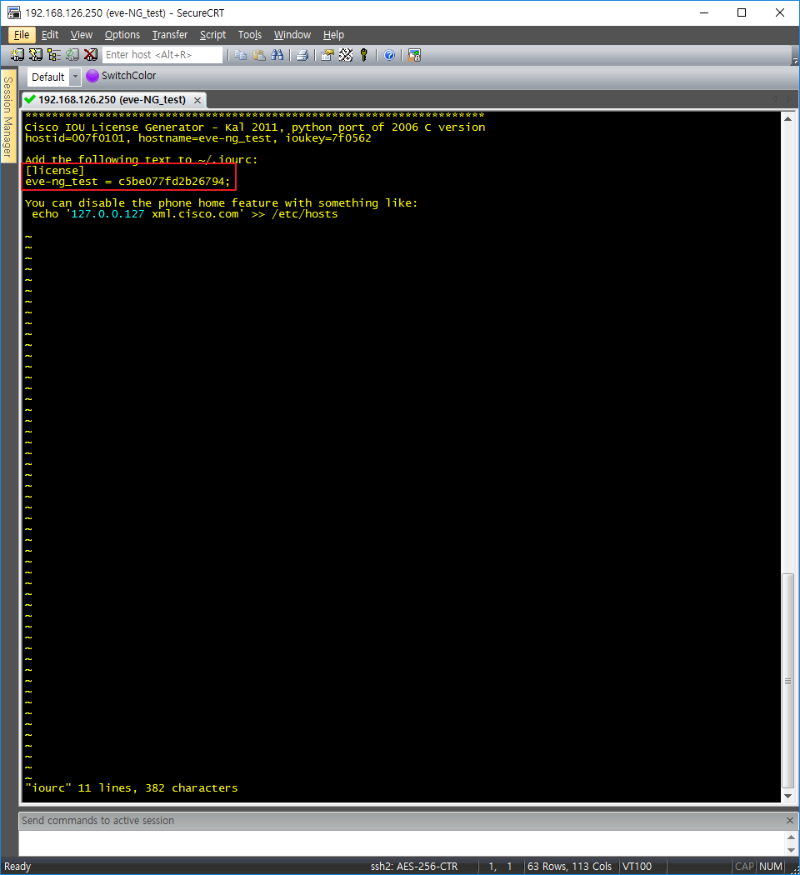Select the 192.168.126.250 (eve-NG_test) tab
The image size is (800, 875).
click(110, 100)
